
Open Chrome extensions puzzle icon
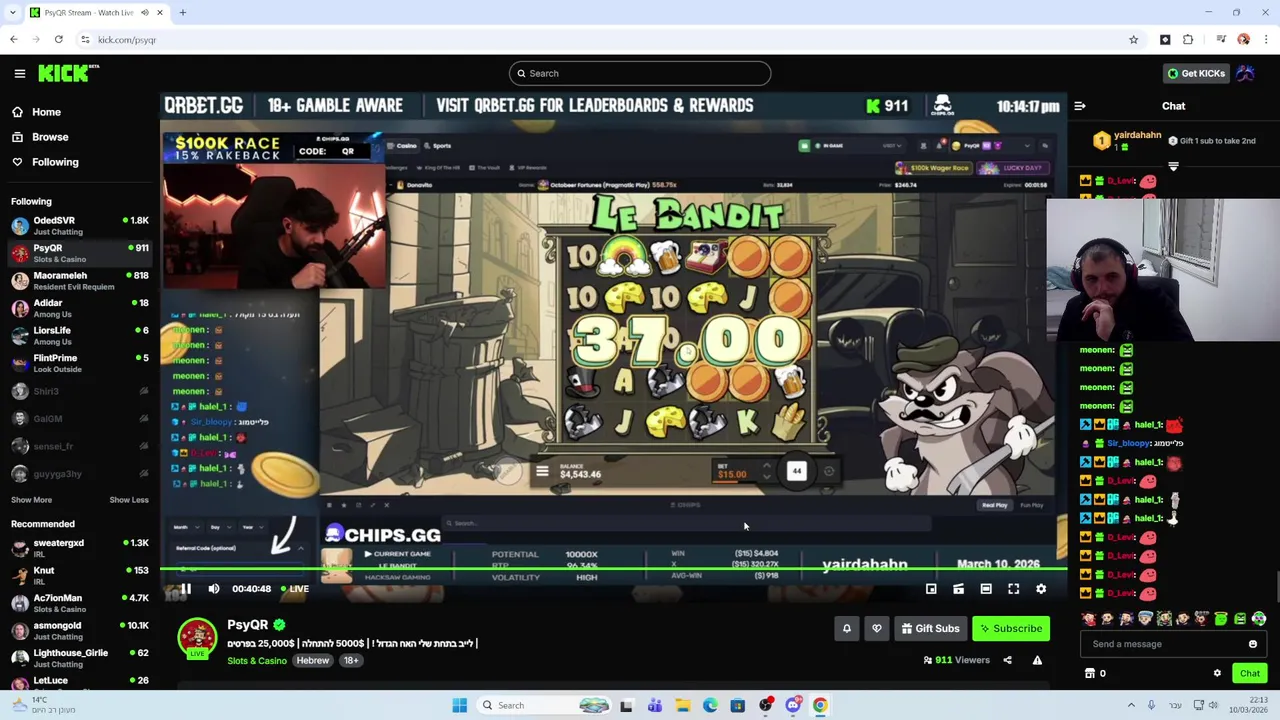point(1188,40)
